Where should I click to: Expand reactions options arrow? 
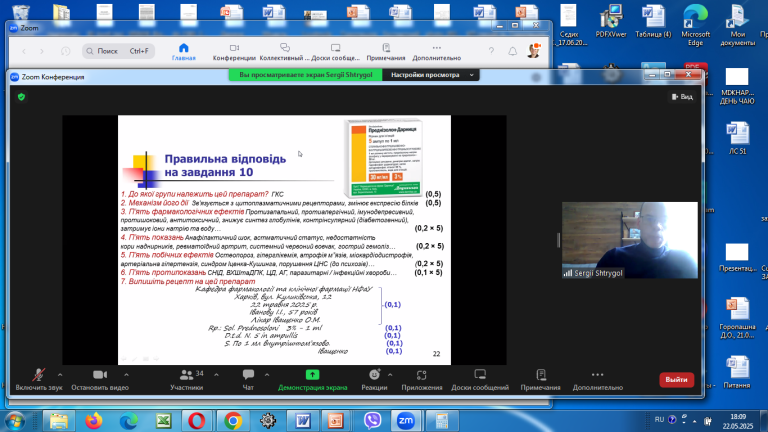point(390,375)
